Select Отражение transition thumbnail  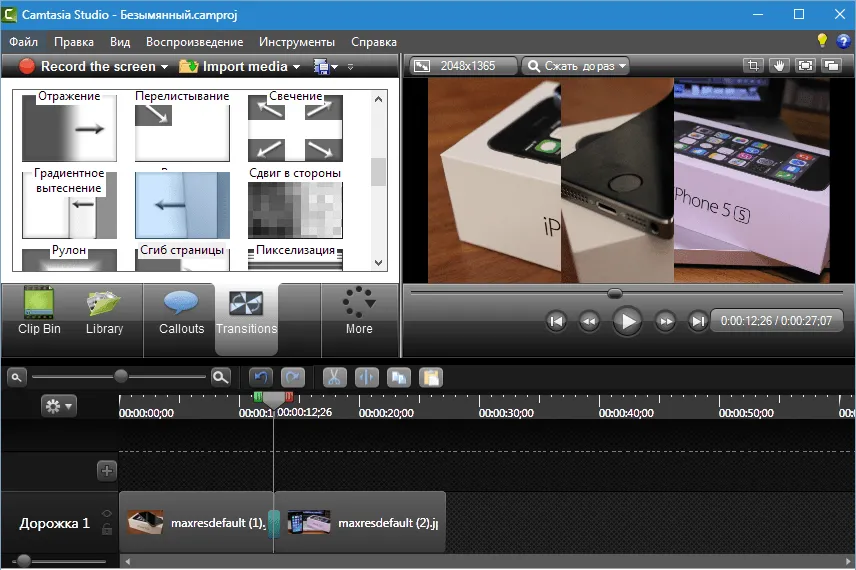click(69, 128)
